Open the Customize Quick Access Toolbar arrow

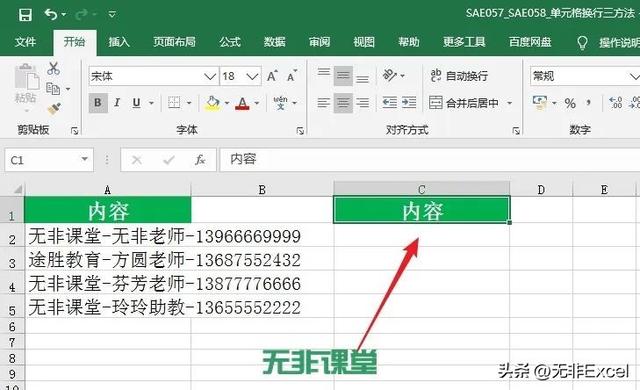click(x=112, y=15)
